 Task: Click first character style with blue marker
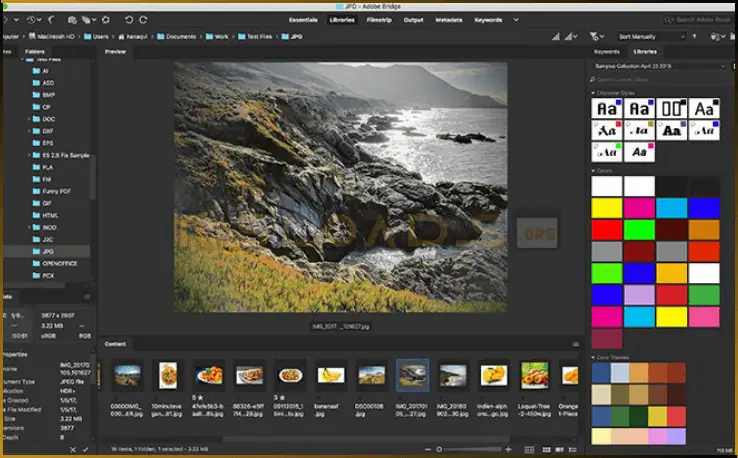607,108
